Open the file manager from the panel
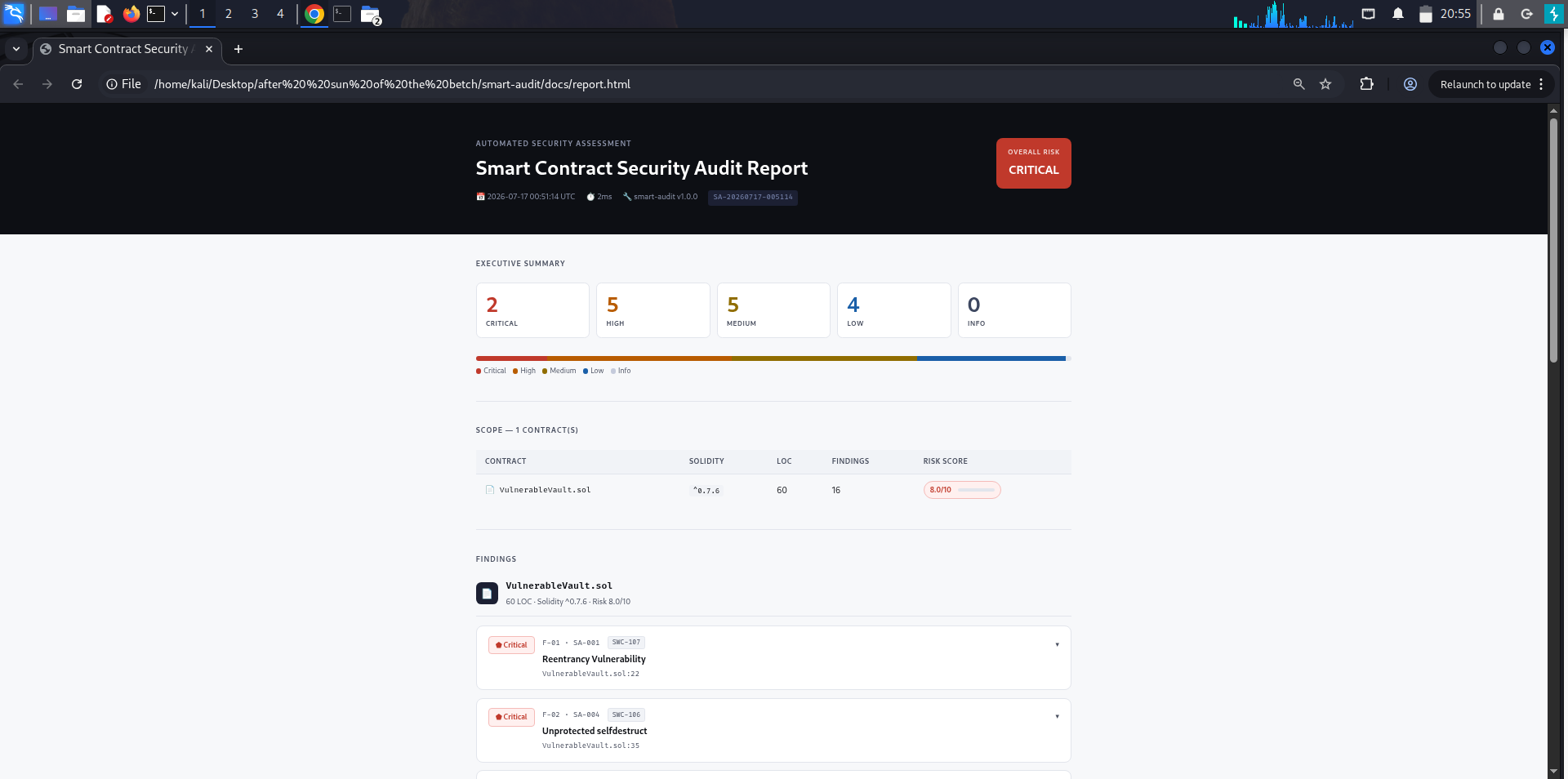1568x779 pixels. coord(76,14)
